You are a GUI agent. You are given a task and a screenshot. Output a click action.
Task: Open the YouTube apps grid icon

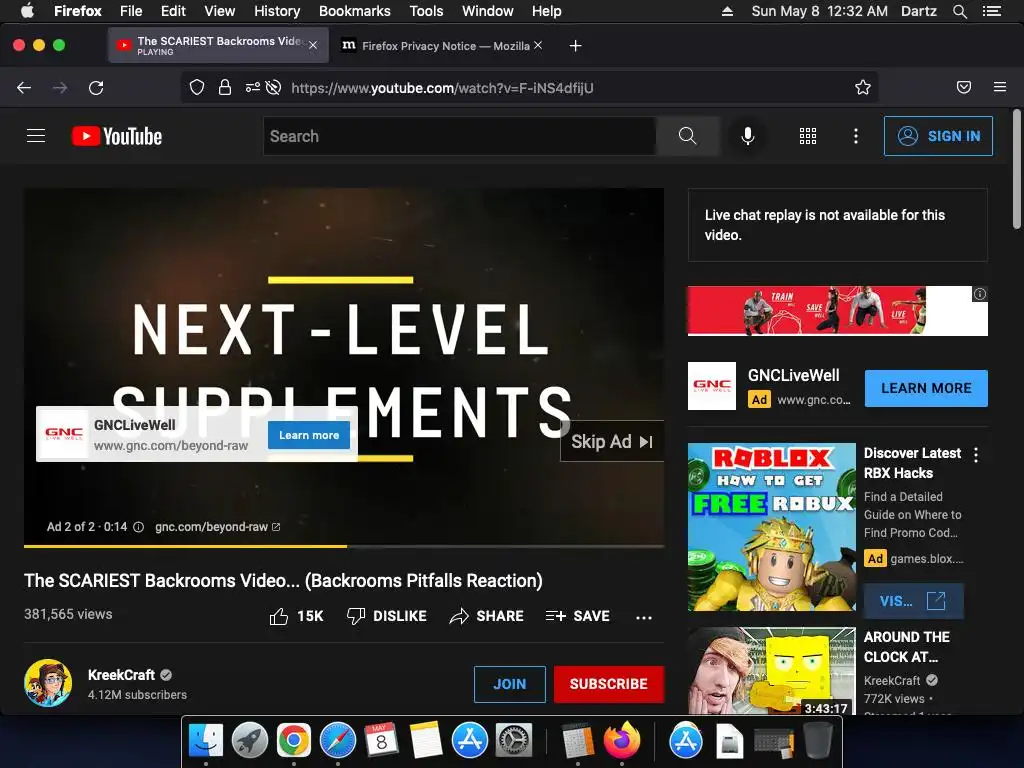[x=808, y=136]
